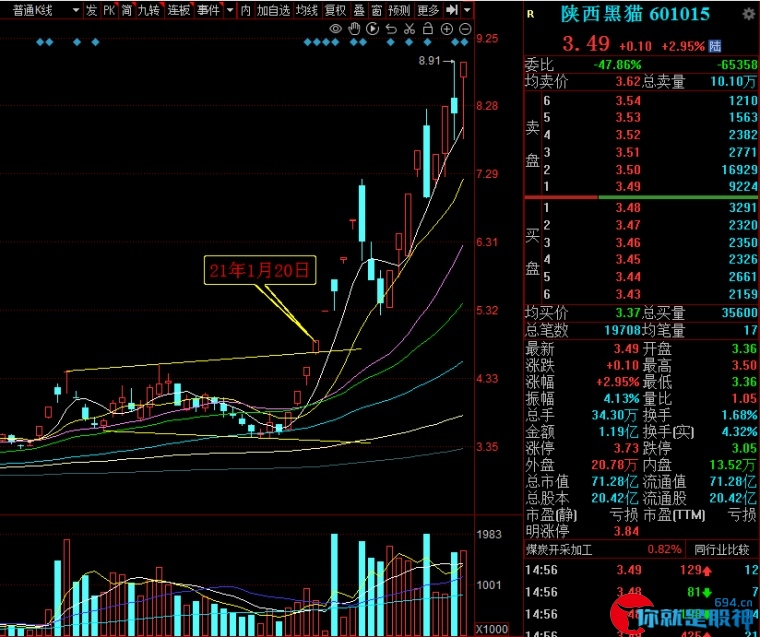760x637 pixels.
Task: Click 加自选 to add to watchlist
Action: click(x=273, y=10)
